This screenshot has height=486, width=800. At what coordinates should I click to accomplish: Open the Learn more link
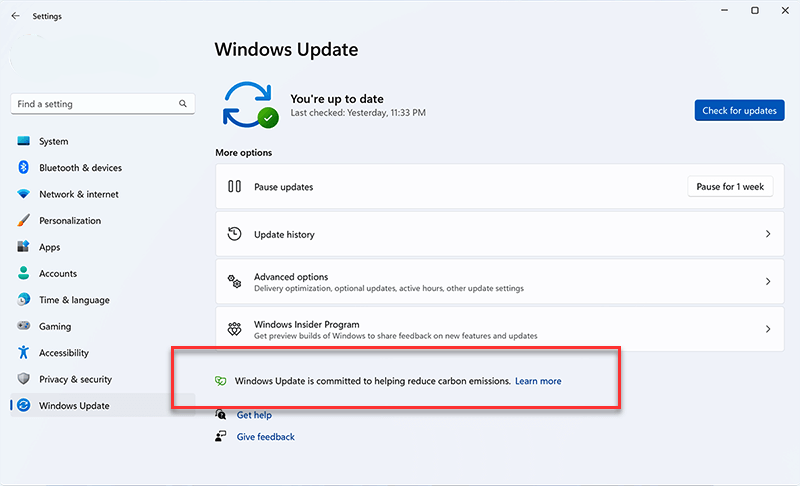[x=538, y=381]
